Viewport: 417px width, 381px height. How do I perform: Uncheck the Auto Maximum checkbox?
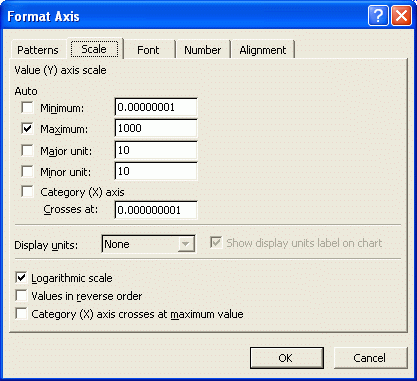pyautogui.click(x=27, y=128)
